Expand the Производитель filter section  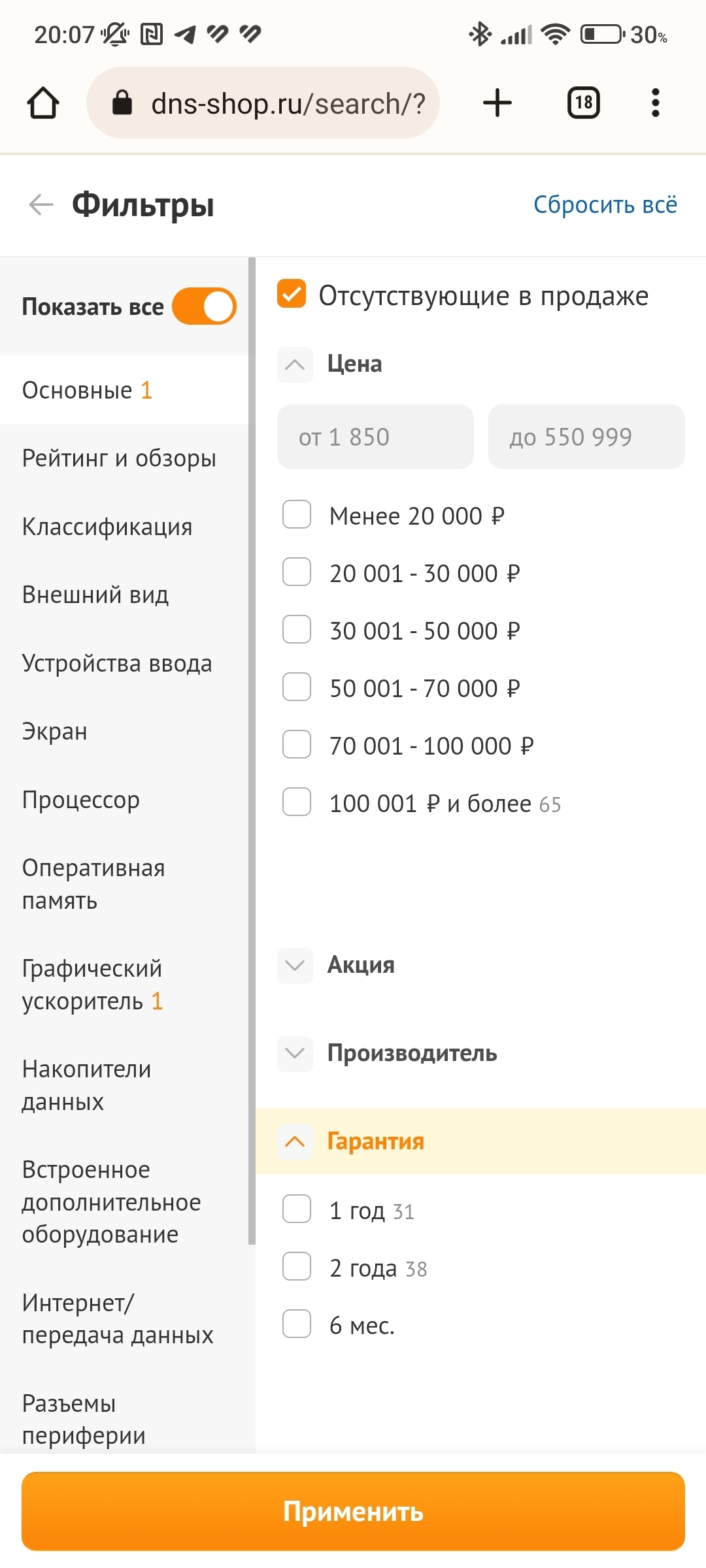(295, 1053)
